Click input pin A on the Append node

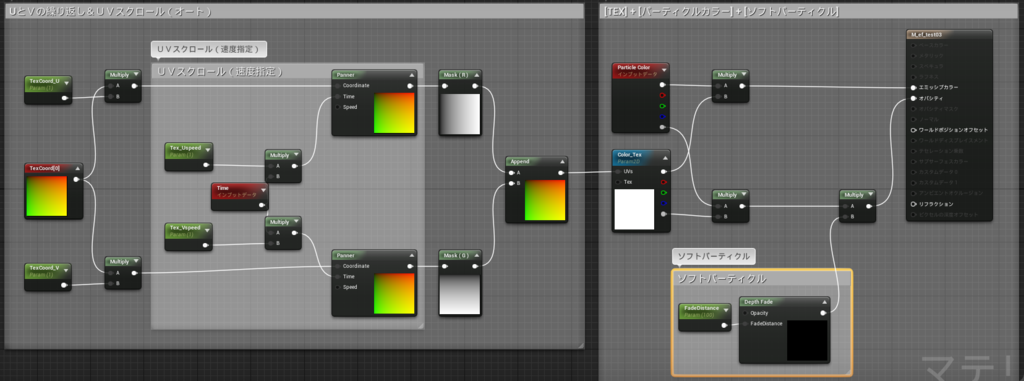click(511, 173)
